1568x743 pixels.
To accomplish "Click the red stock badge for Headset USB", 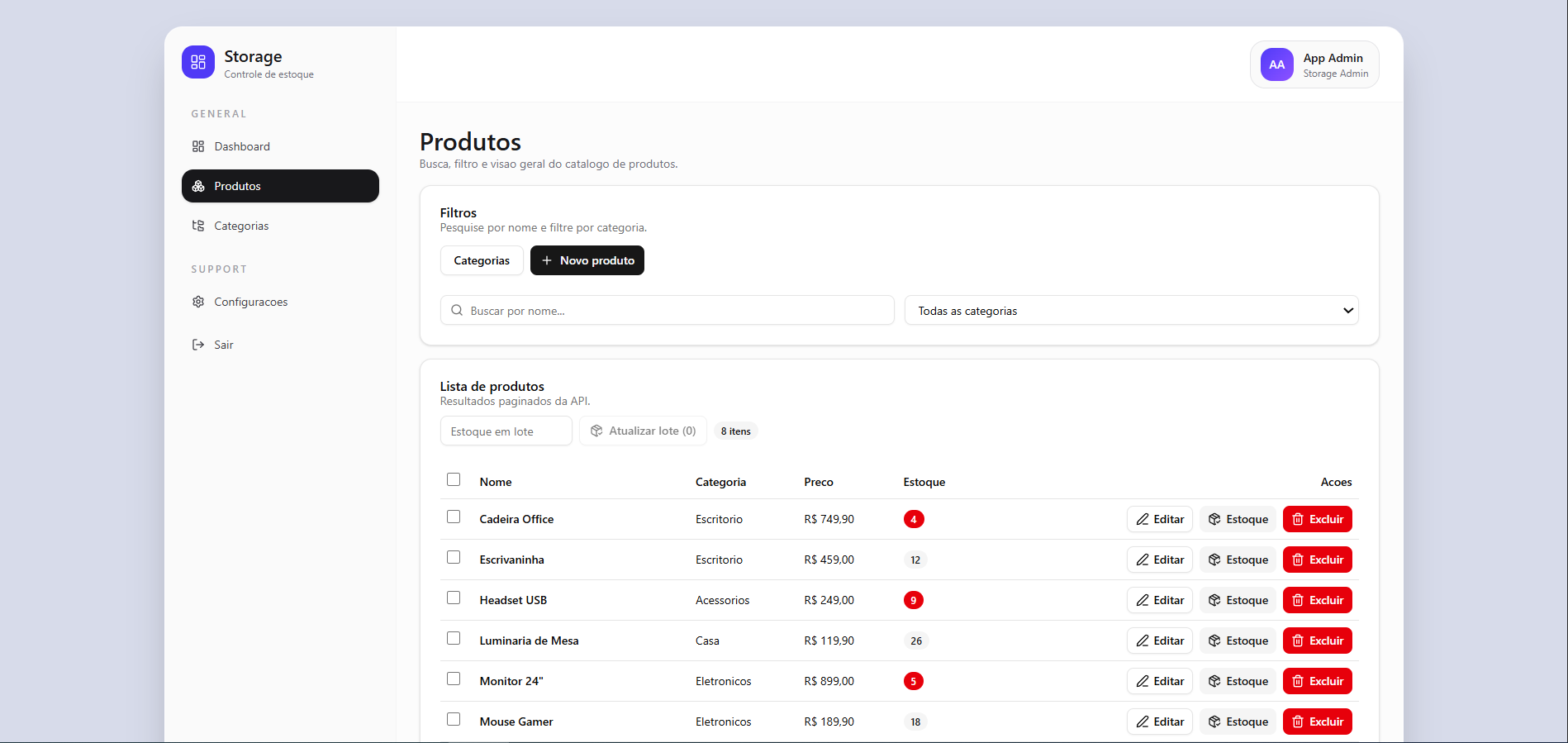I will 913,600.
